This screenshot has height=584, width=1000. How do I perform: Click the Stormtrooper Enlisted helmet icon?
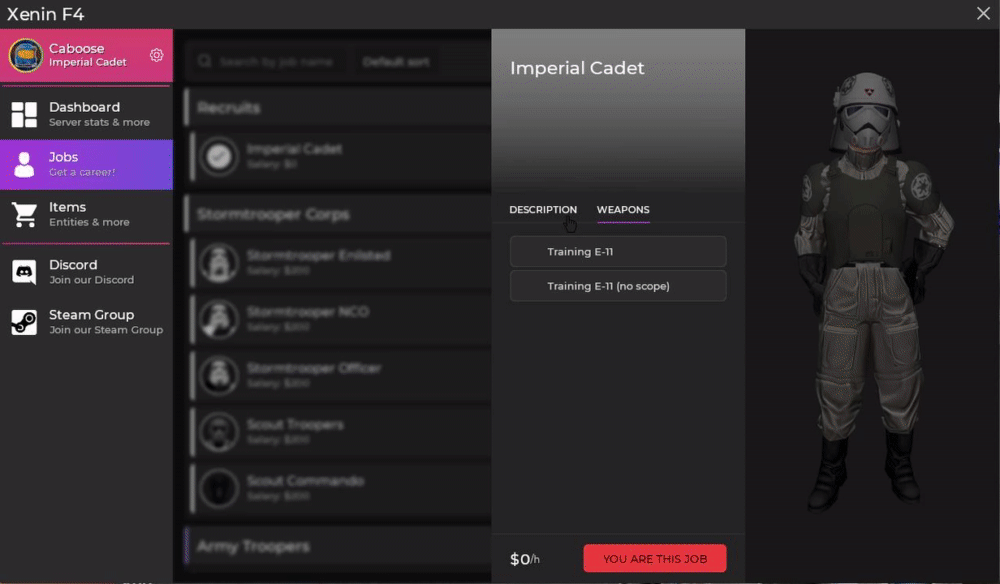tap(219, 263)
